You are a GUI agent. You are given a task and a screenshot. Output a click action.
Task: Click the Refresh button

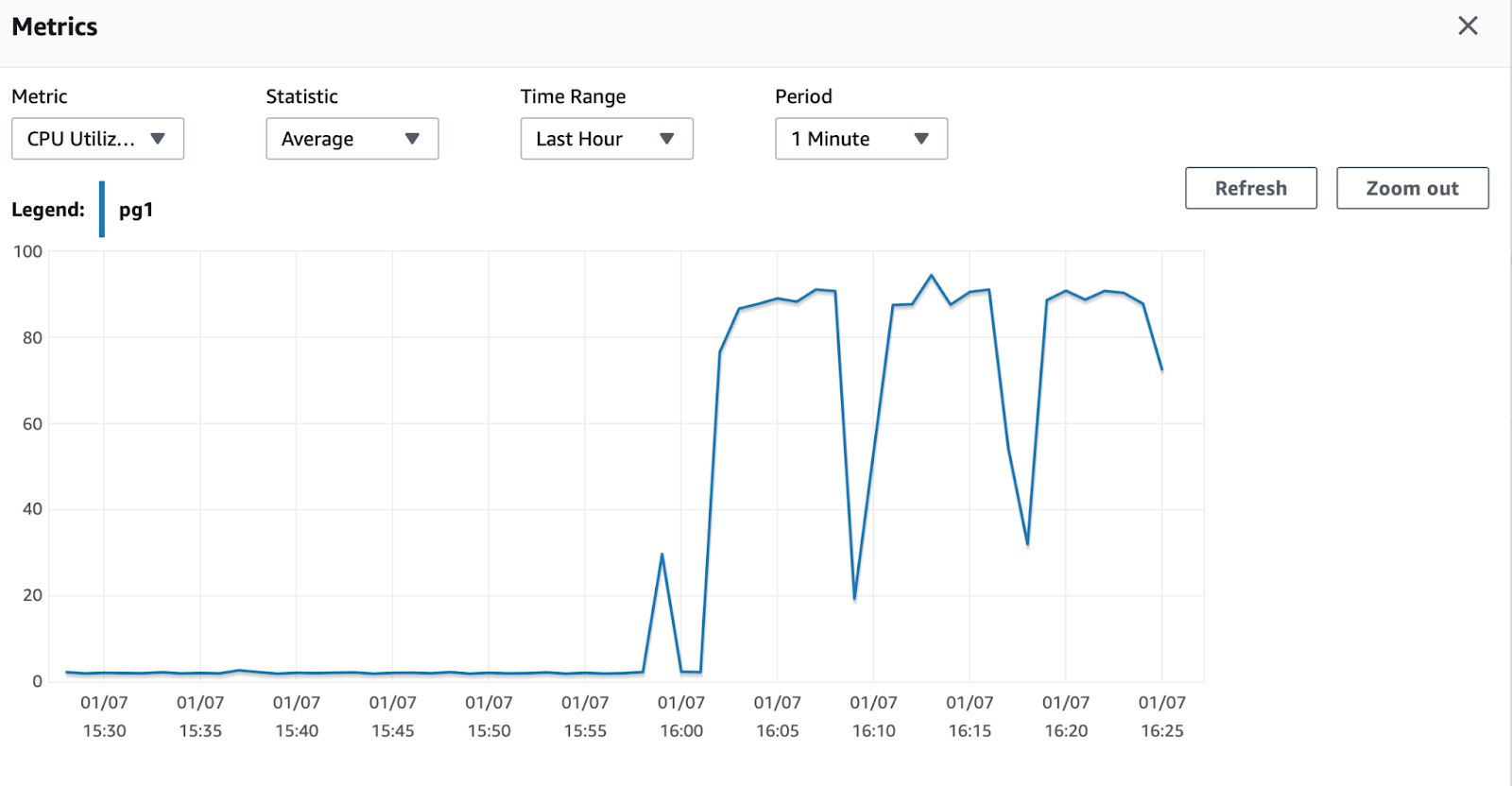click(x=1251, y=188)
